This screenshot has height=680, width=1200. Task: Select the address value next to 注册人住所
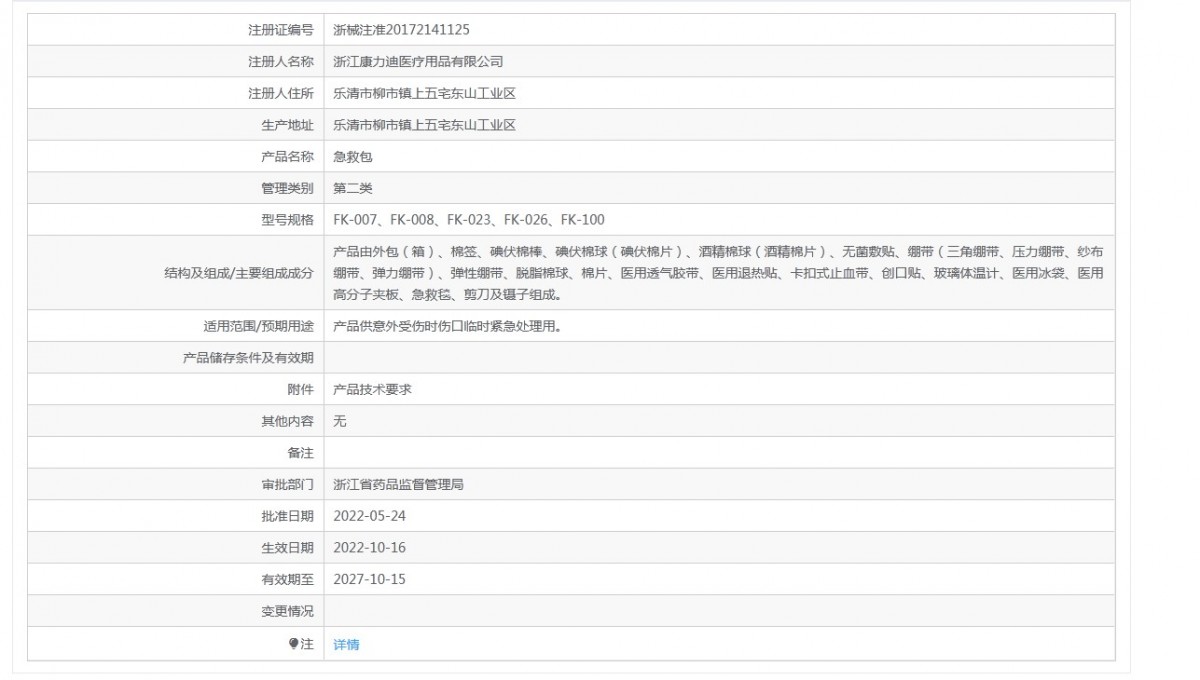424,94
